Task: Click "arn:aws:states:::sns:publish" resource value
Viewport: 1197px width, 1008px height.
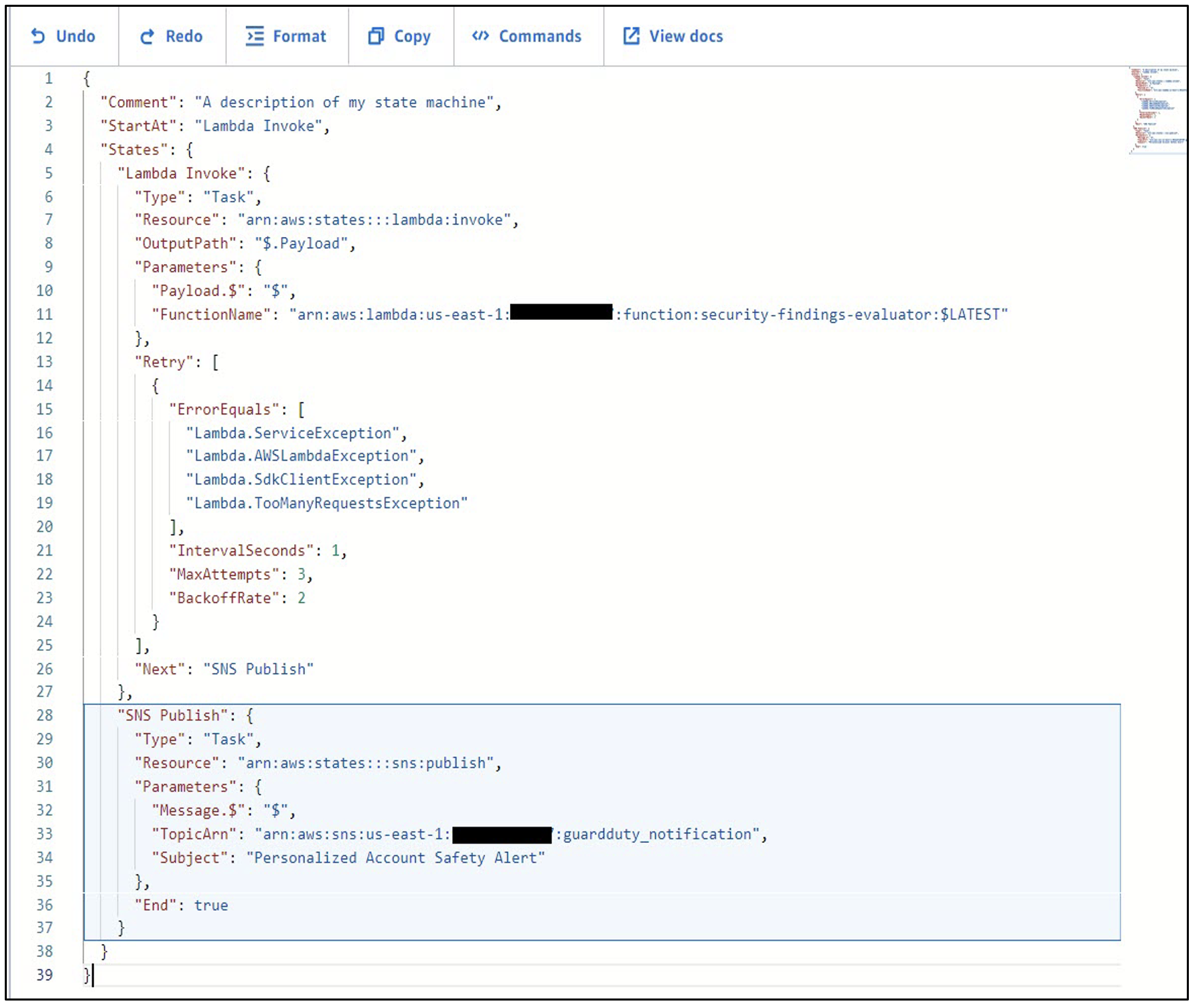Action: pos(365,763)
